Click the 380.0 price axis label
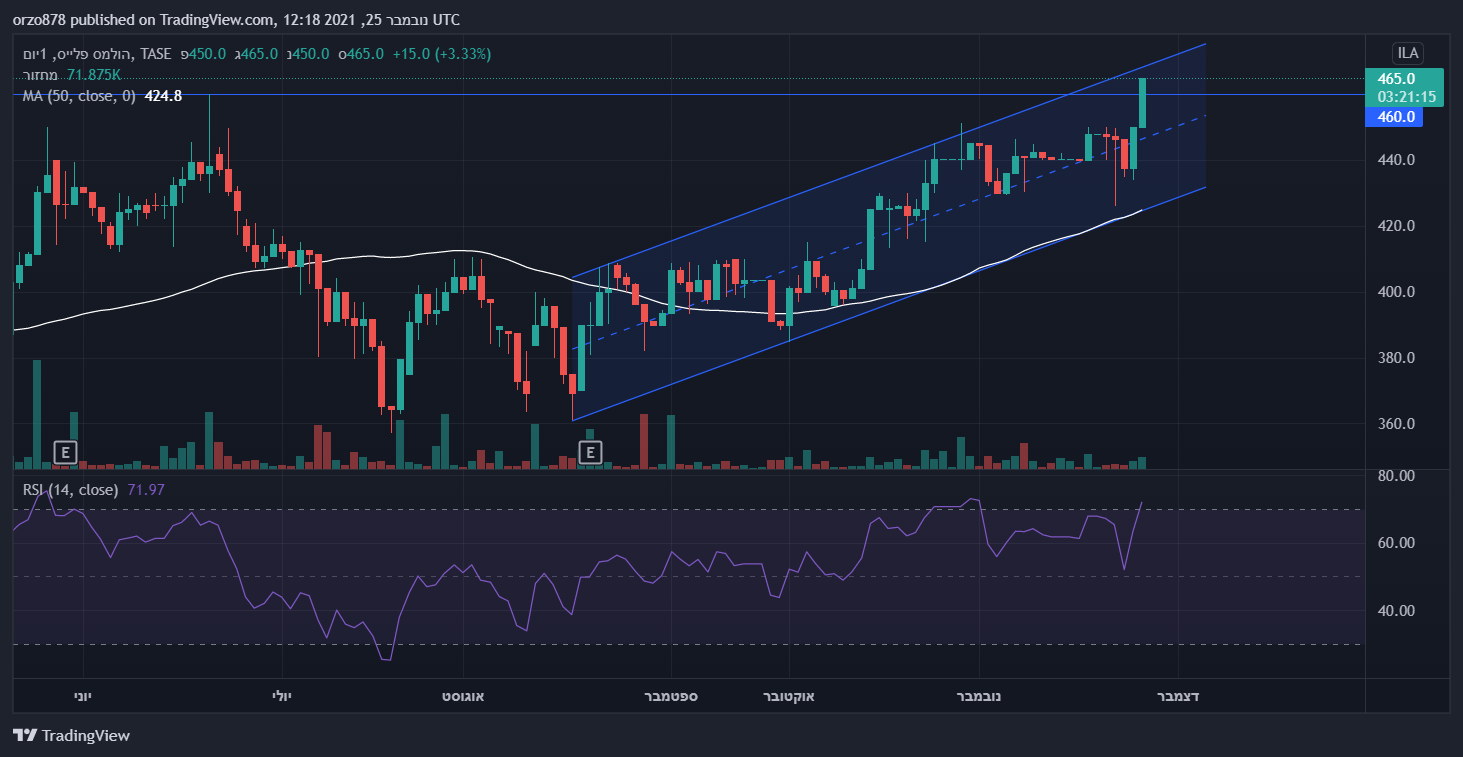The image size is (1463, 757). [1395, 358]
